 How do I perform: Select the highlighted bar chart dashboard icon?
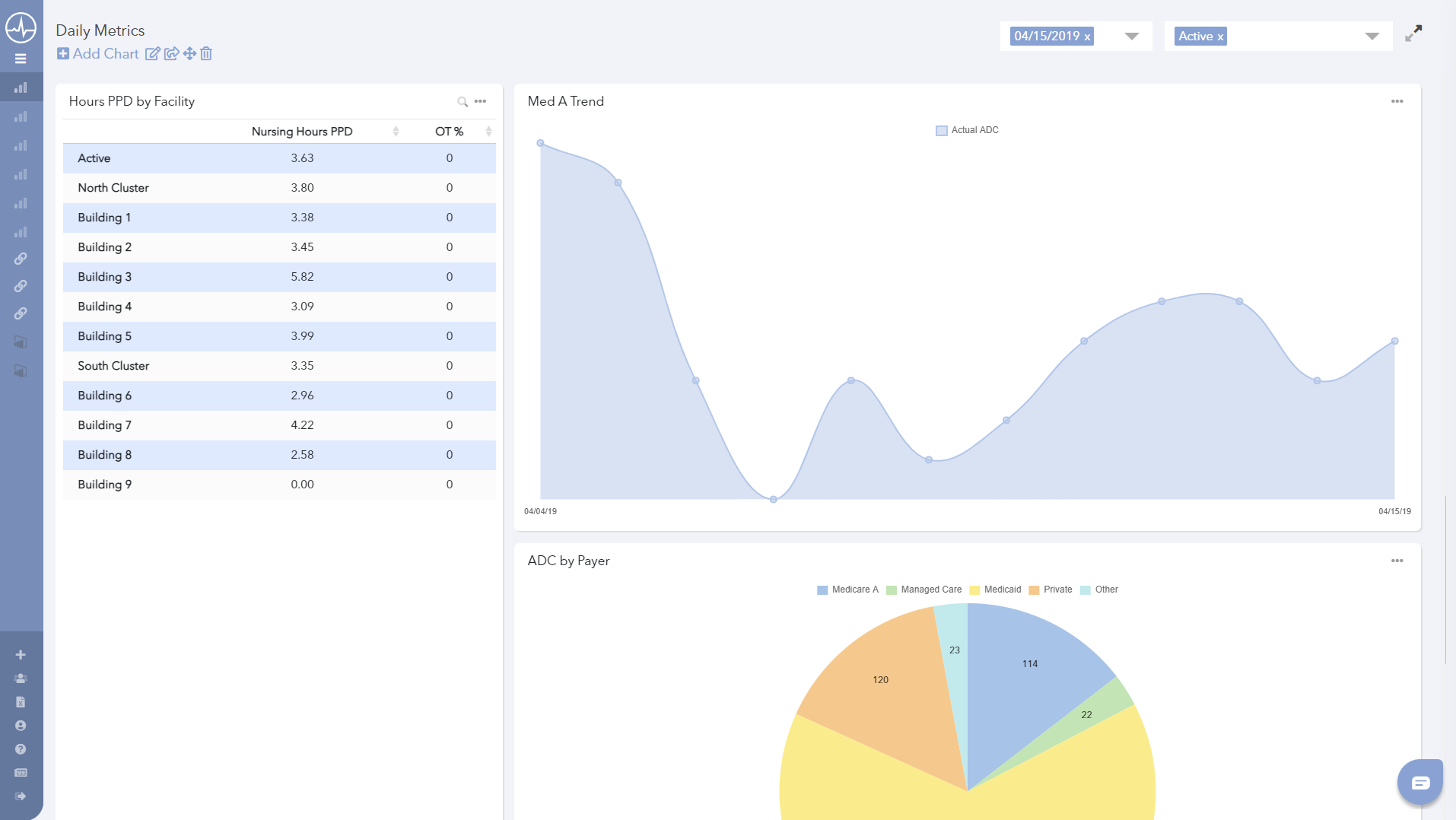coord(21,87)
